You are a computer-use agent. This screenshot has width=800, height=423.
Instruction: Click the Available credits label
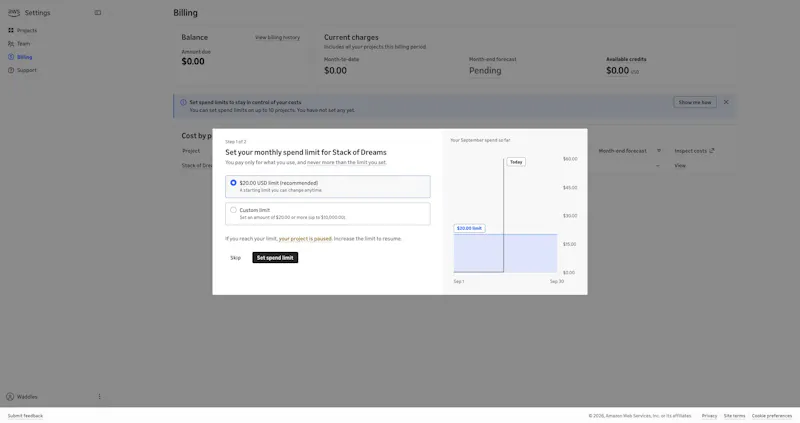(626, 59)
